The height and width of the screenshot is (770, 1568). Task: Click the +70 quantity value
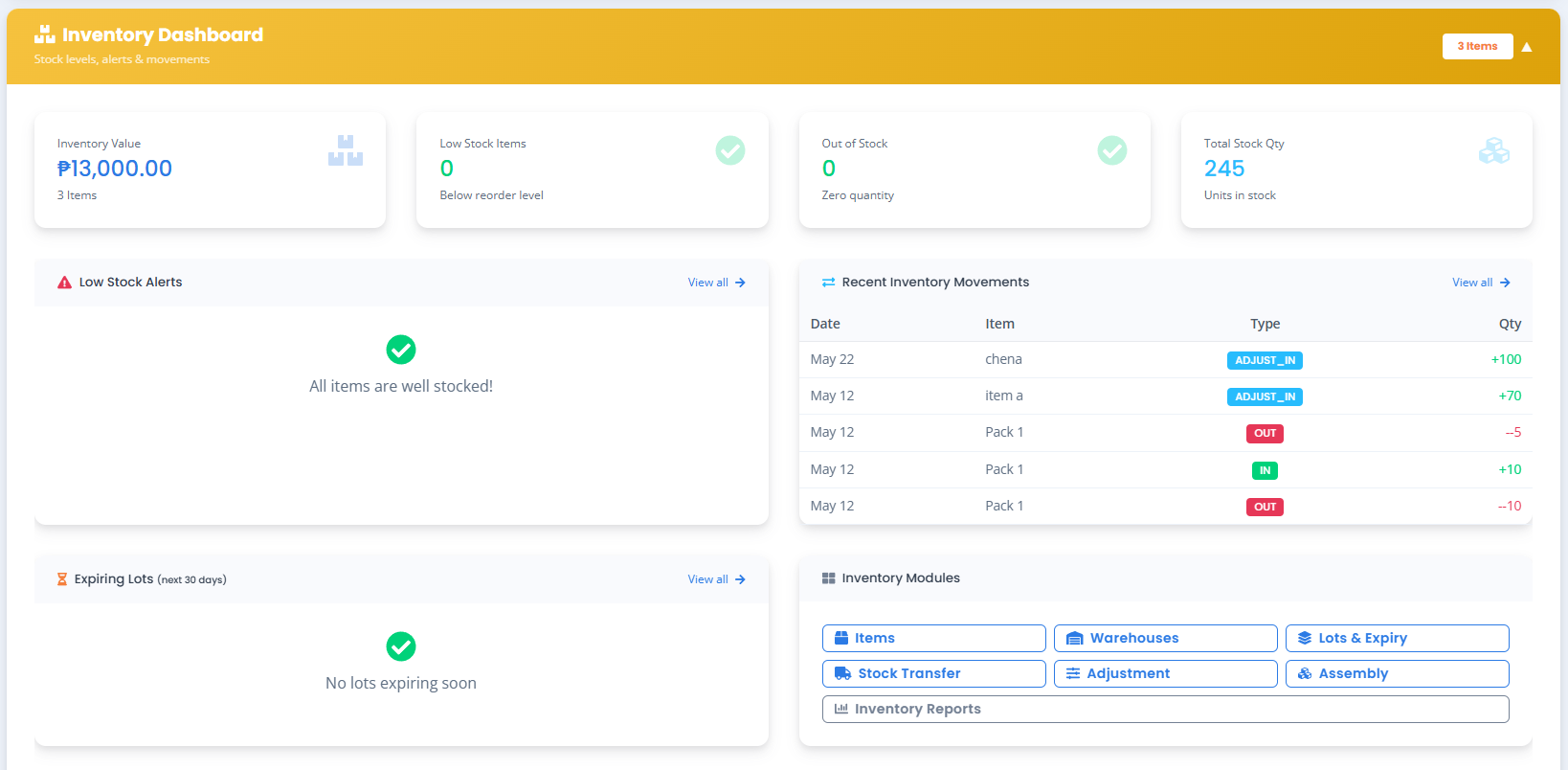(x=1510, y=396)
